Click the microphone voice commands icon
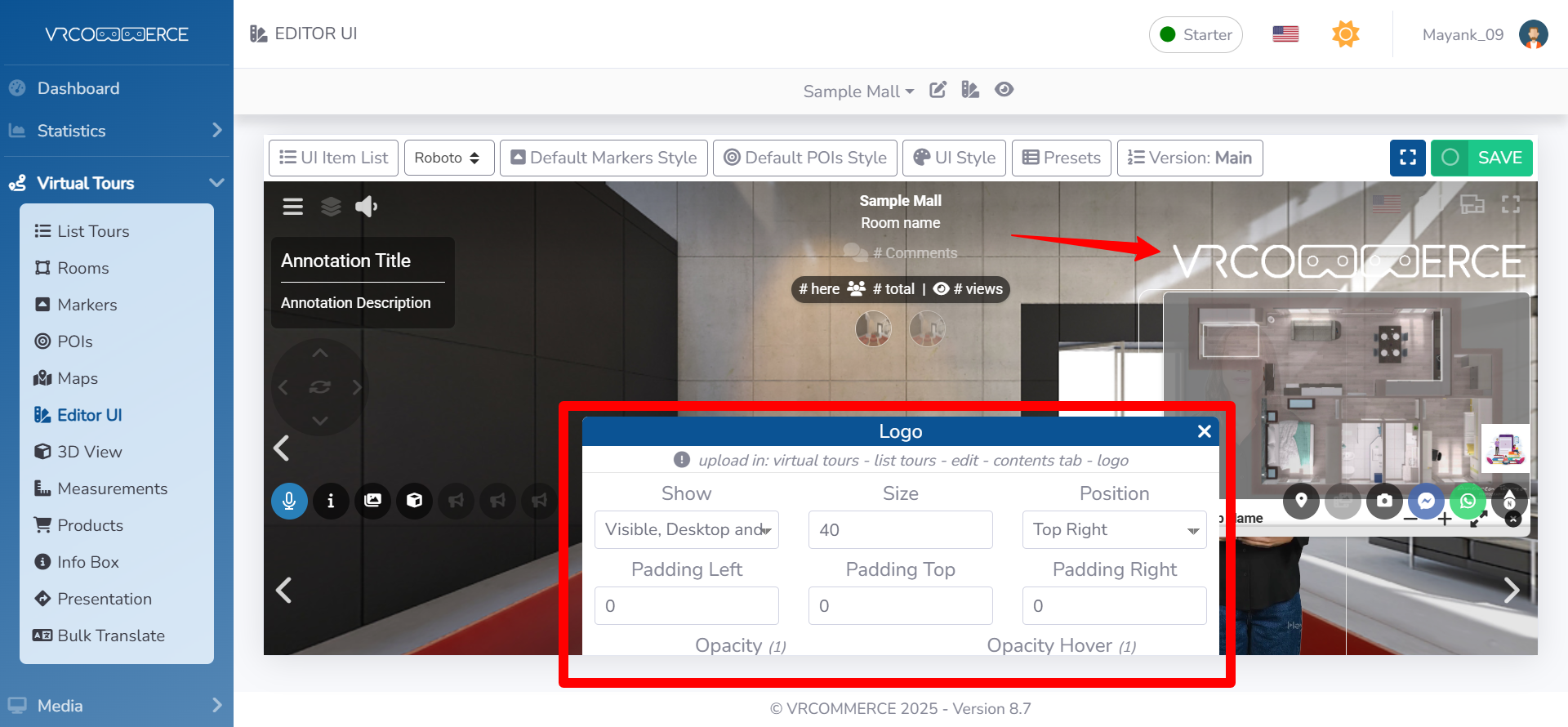This screenshot has width=1568, height=727. click(289, 501)
